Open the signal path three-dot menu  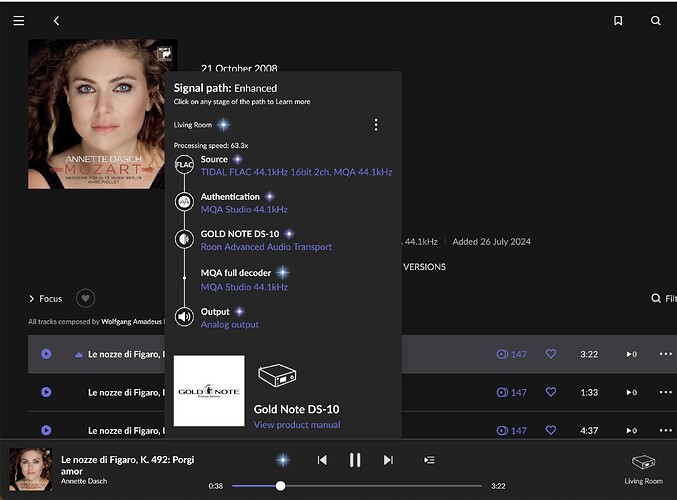376,125
